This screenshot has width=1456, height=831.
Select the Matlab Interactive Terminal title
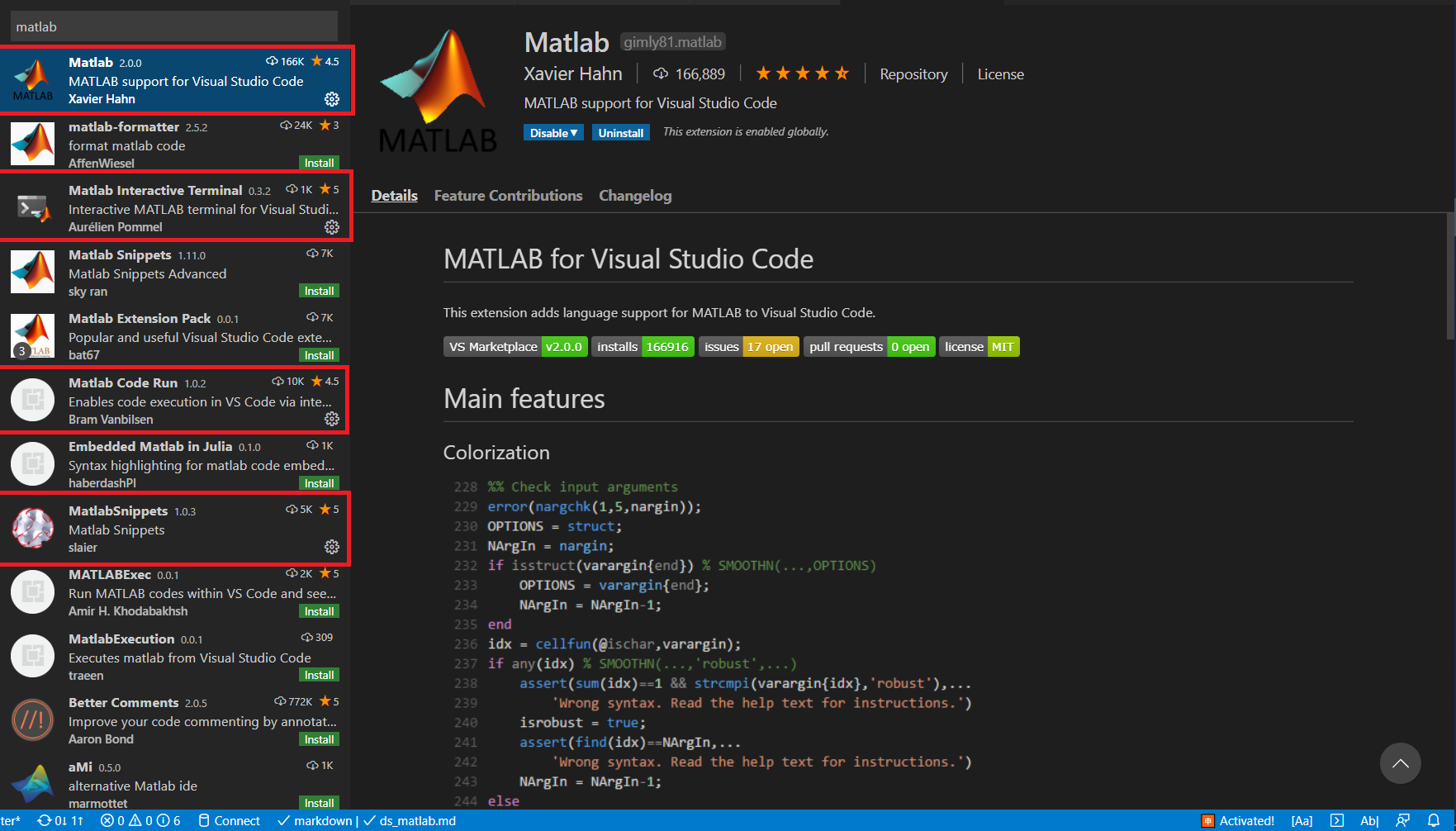[x=155, y=191]
